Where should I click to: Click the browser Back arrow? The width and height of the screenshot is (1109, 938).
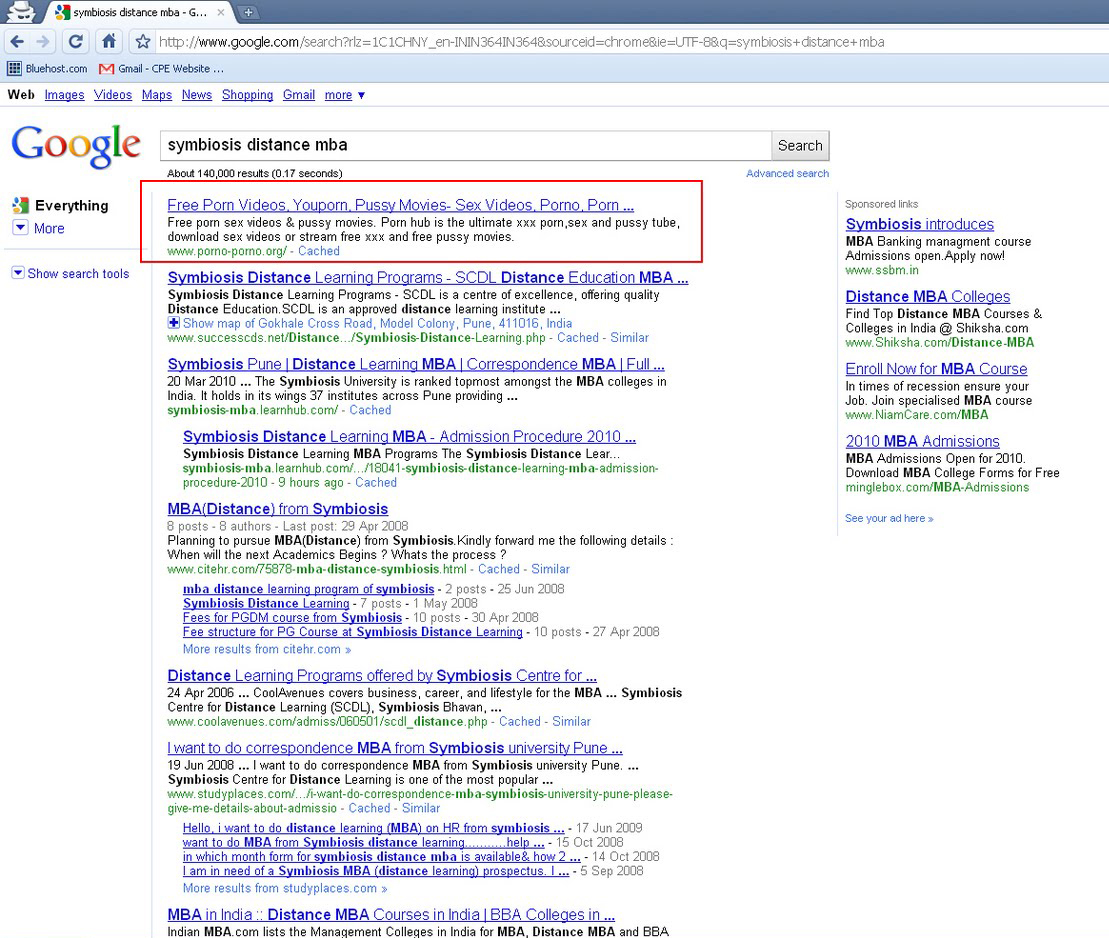(x=18, y=42)
